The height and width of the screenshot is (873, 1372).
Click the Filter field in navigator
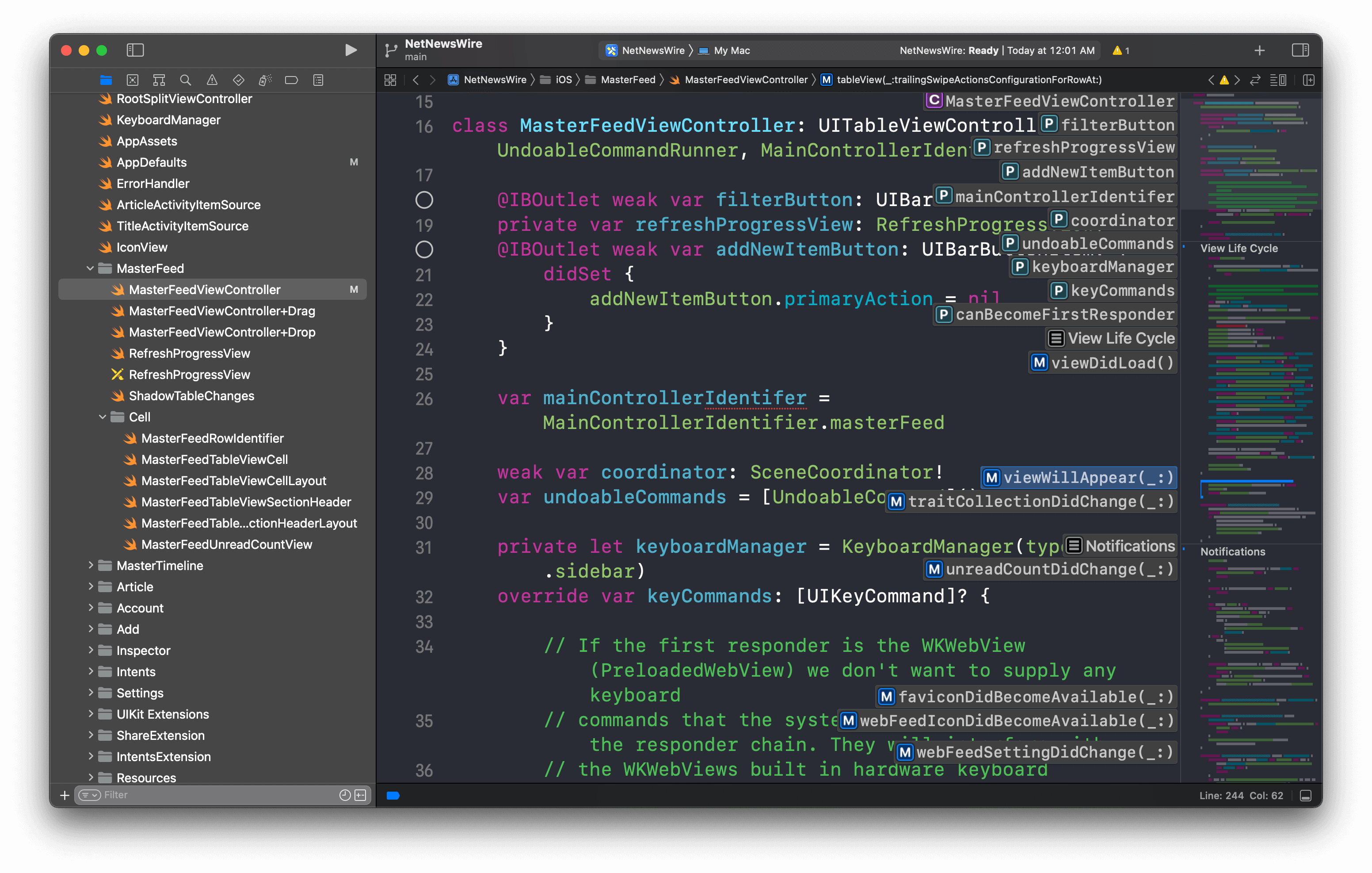click(x=217, y=795)
